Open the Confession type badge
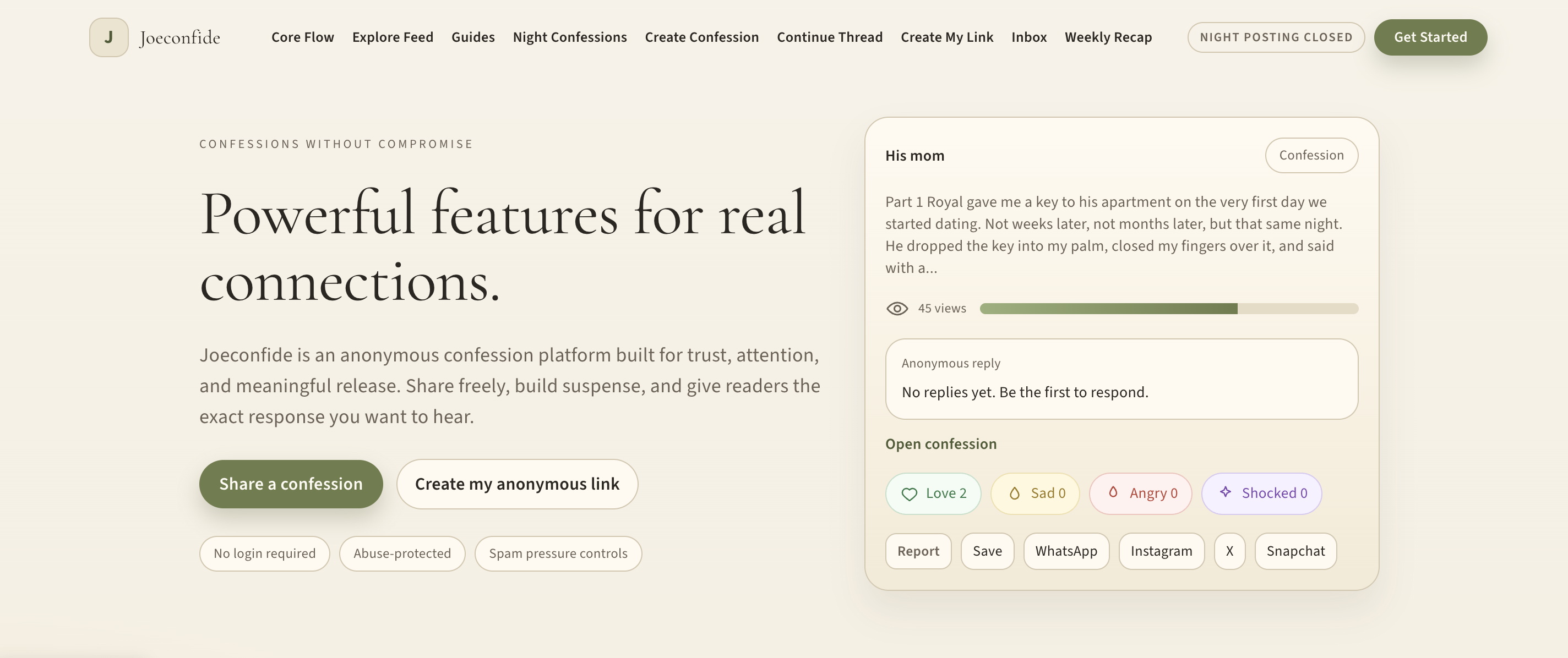 1311,155
